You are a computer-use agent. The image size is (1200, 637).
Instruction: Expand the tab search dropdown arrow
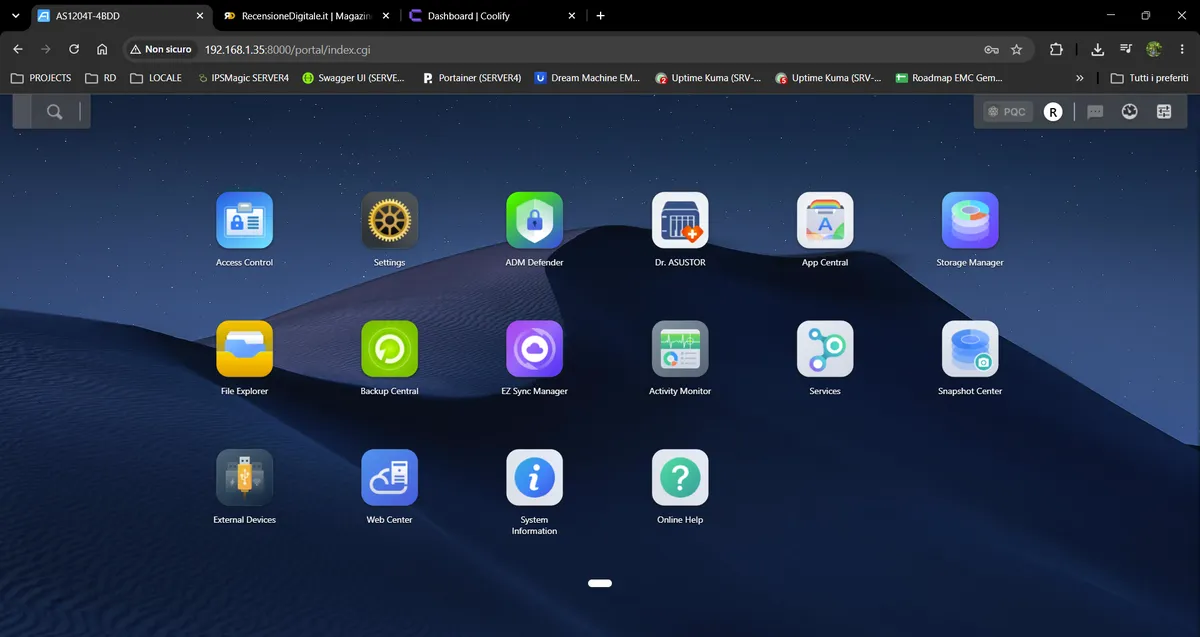coord(14,16)
